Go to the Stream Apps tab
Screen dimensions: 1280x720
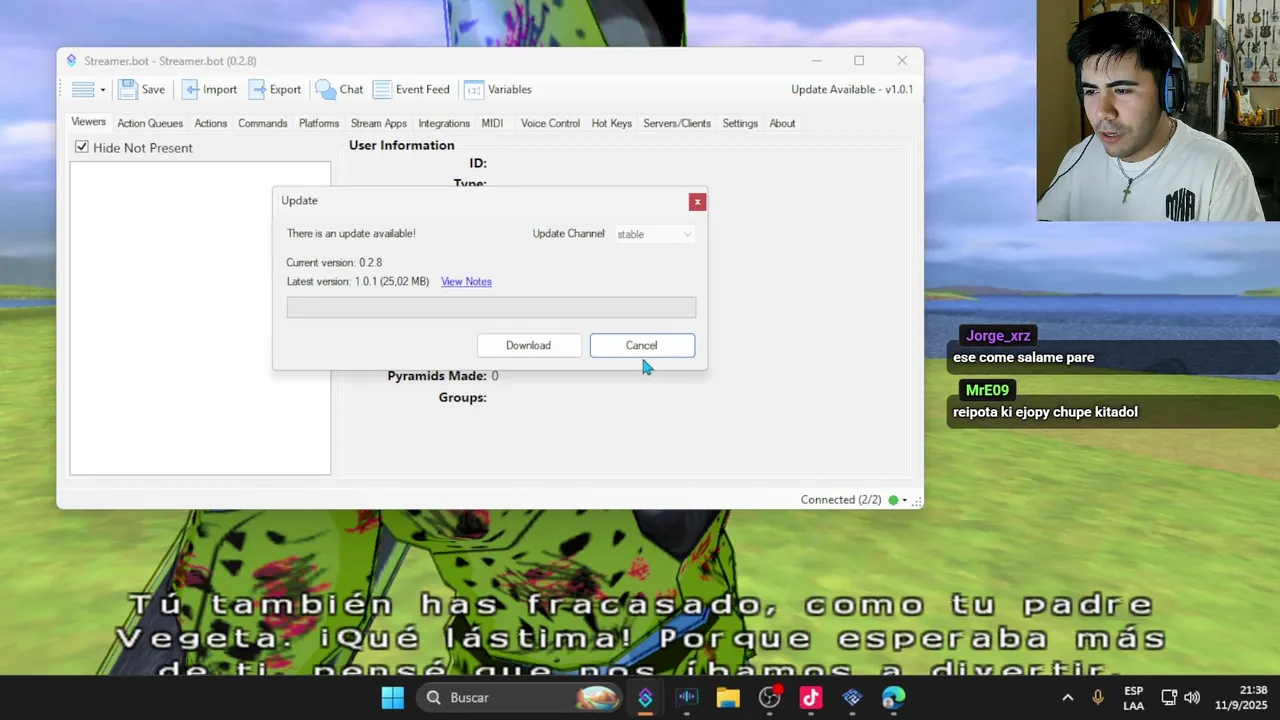pos(379,124)
